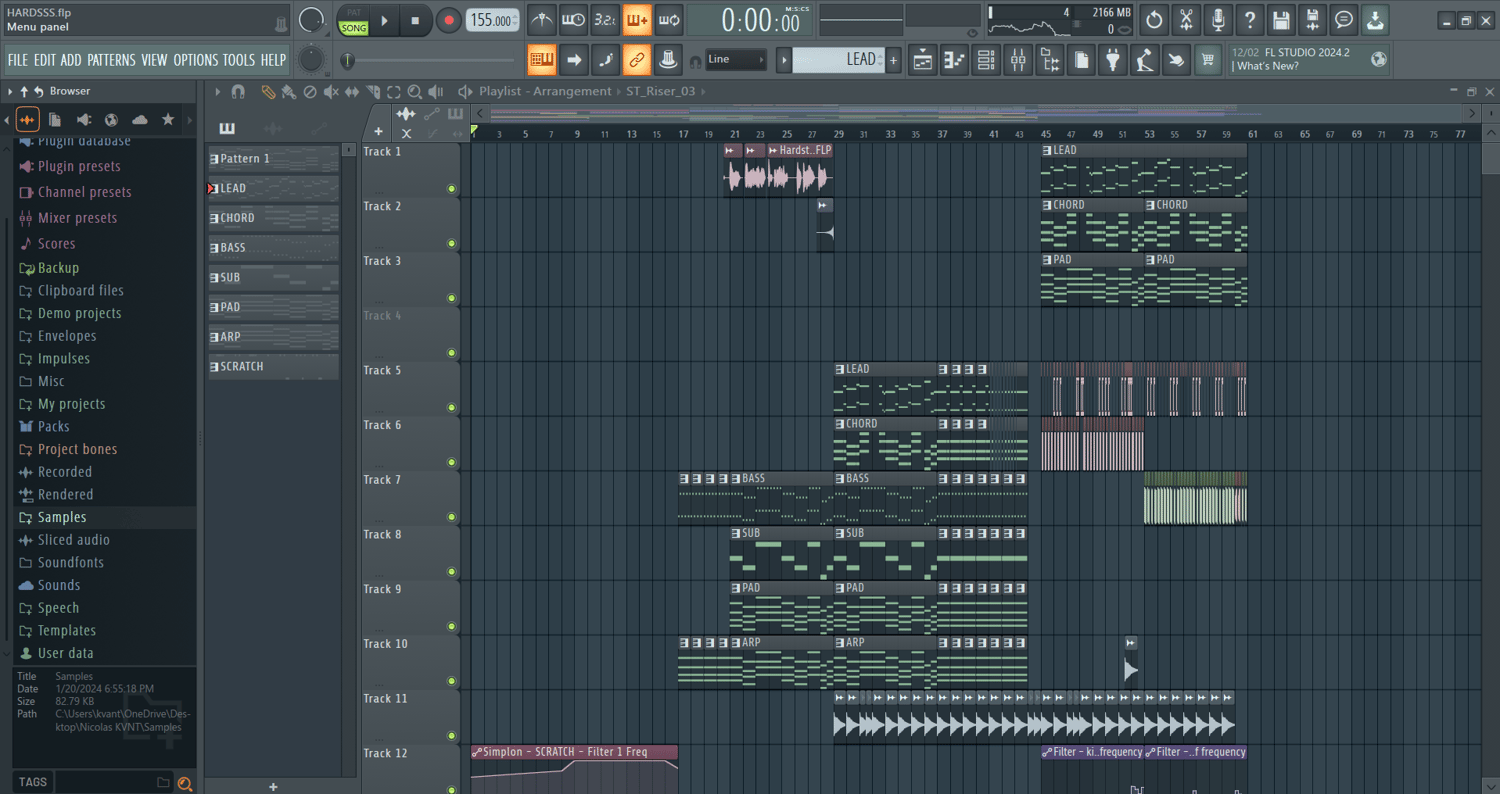Toggle Browser star favorites filter
The image size is (1500, 794).
click(168, 120)
